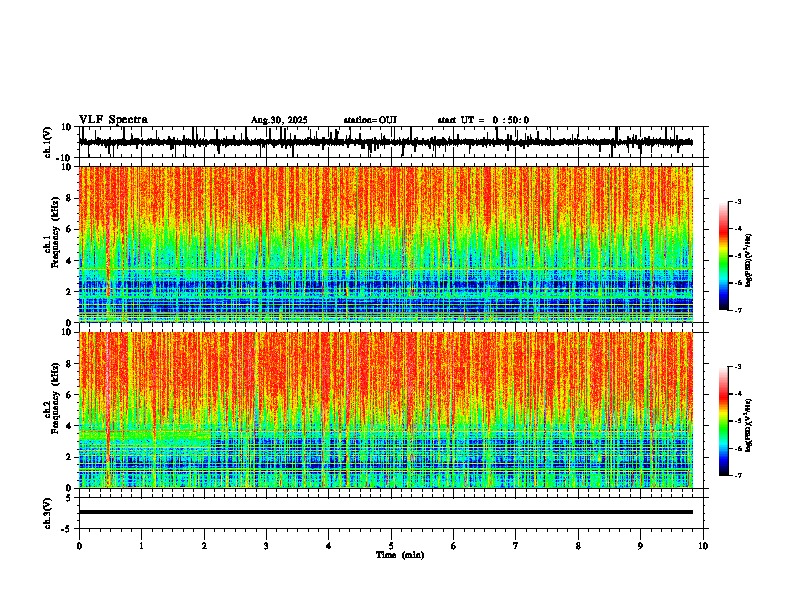Click tick label 6 on the Time axis
This screenshot has height=612, width=792.
coord(454,546)
